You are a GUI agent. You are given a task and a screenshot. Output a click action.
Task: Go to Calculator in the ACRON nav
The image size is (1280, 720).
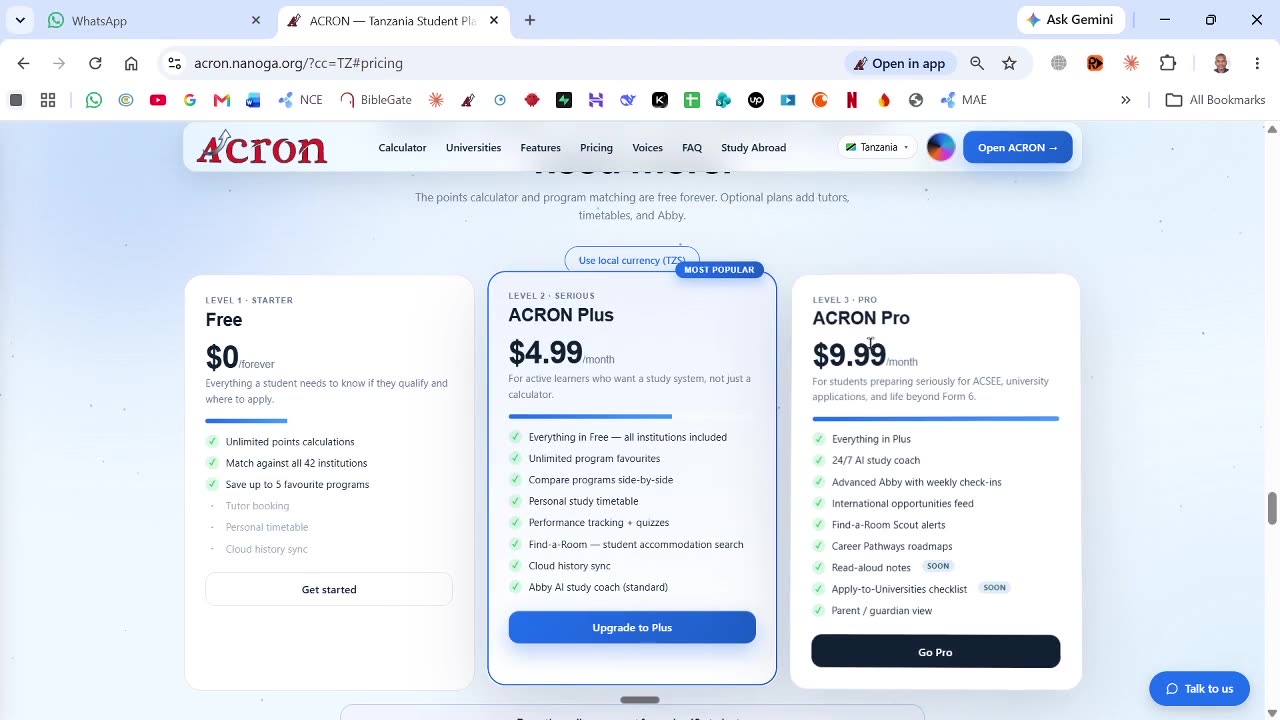pos(402,148)
